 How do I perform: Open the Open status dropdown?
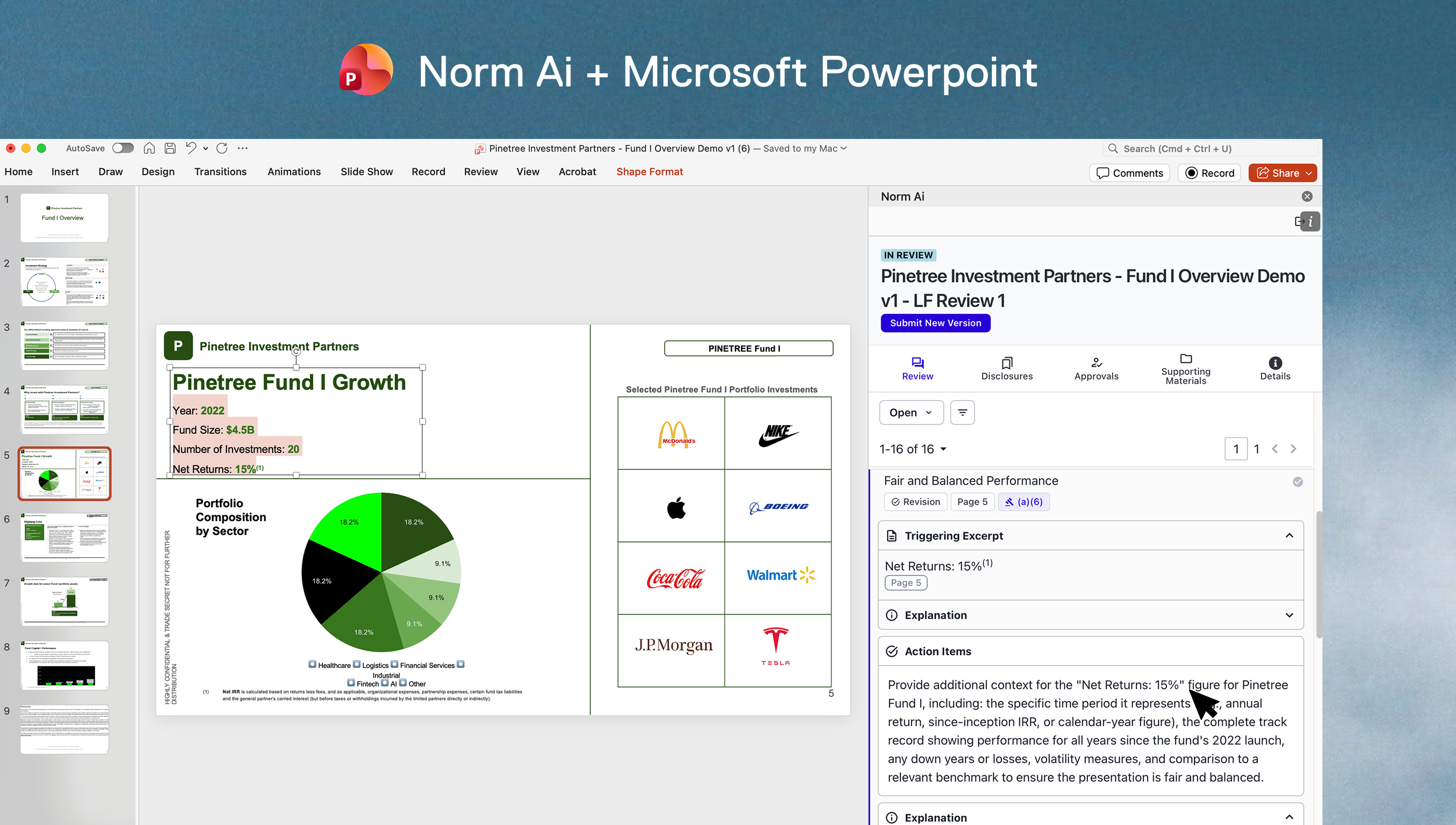tap(911, 413)
